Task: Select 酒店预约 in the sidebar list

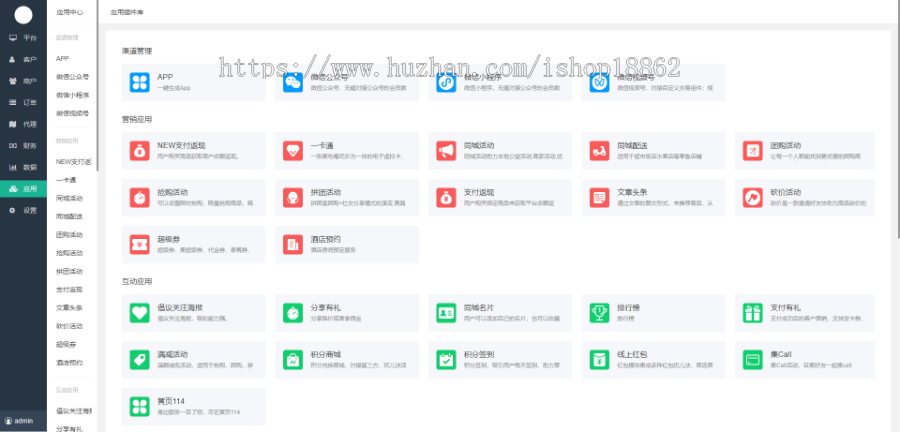Action: click(x=69, y=363)
